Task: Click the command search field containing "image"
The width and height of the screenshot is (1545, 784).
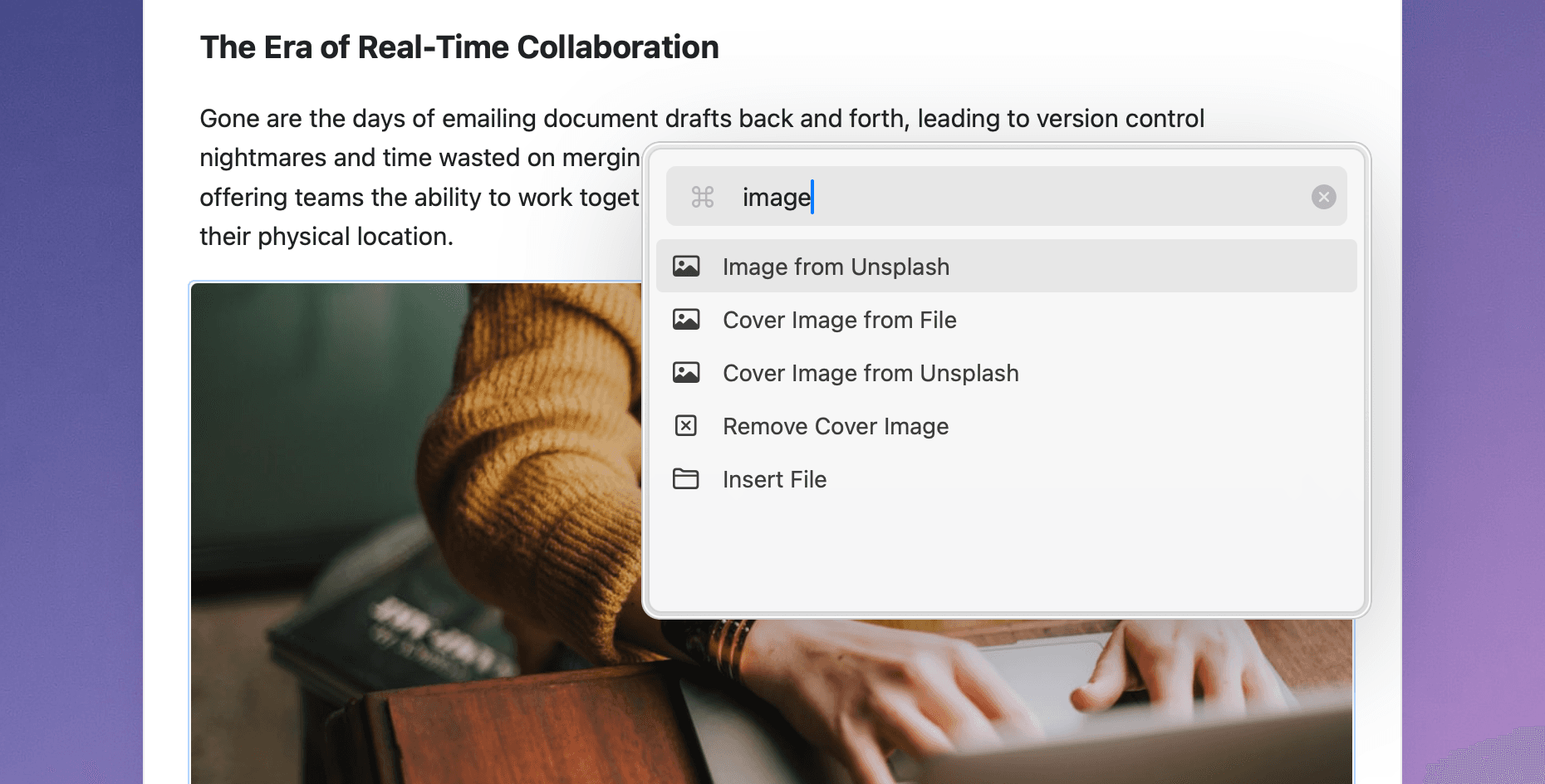Action: (1006, 196)
